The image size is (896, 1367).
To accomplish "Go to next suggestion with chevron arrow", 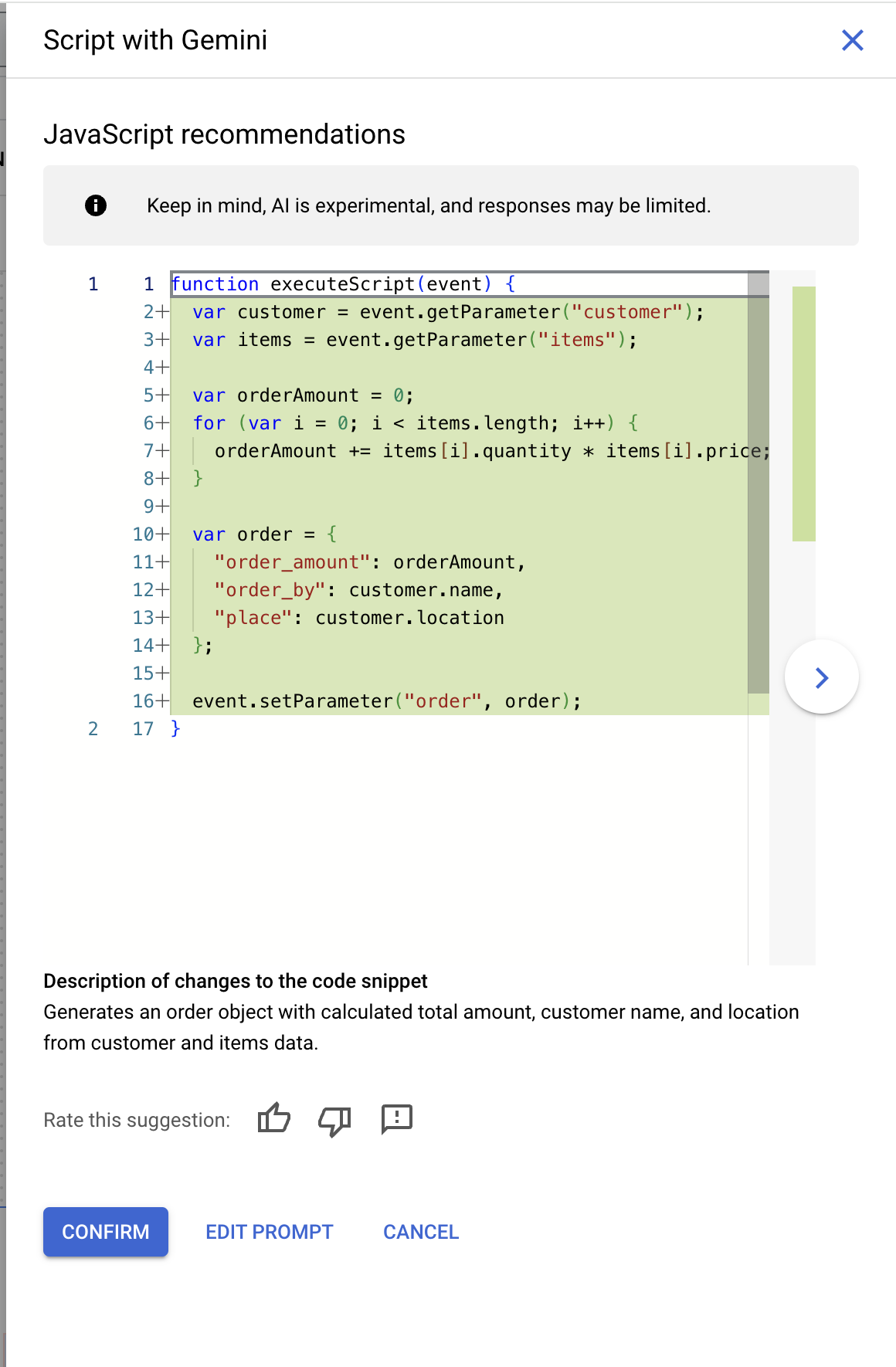I will coord(821,677).
